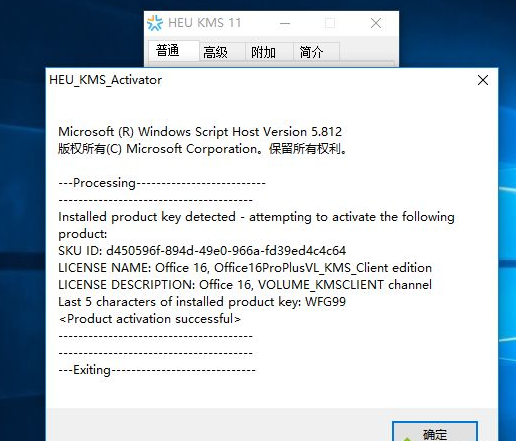
Task: Click the LICENSE NAME Office16ProPlusVL line
Action: click(245, 268)
